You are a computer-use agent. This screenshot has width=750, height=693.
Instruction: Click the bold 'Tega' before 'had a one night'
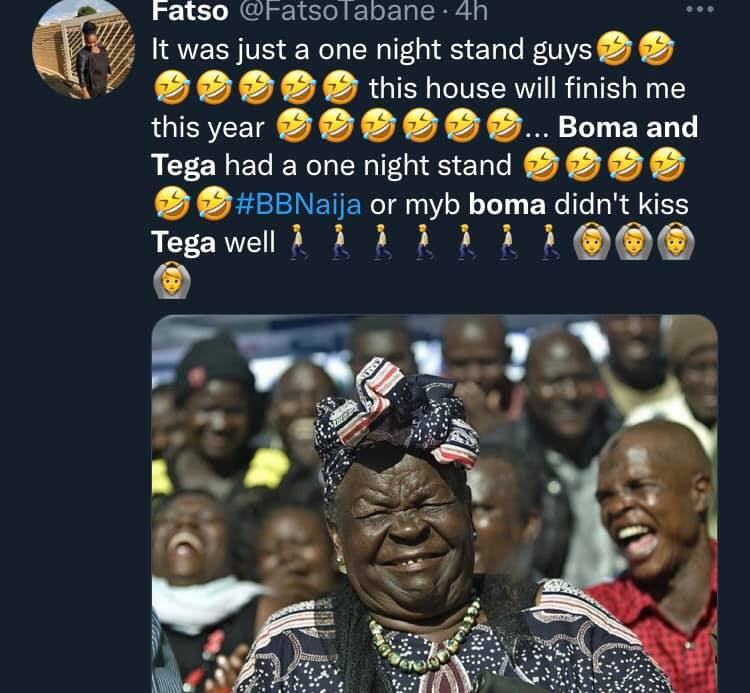tap(184, 166)
